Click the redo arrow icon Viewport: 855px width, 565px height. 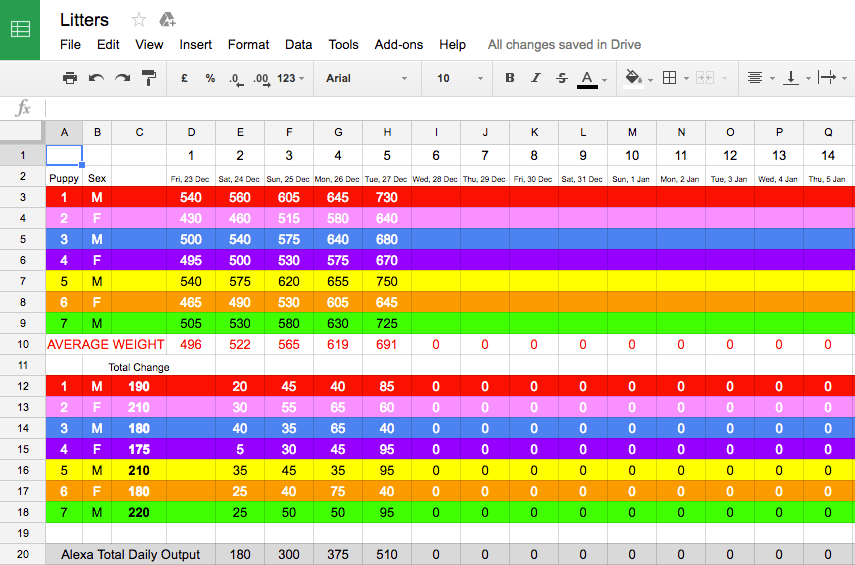click(122, 78)
